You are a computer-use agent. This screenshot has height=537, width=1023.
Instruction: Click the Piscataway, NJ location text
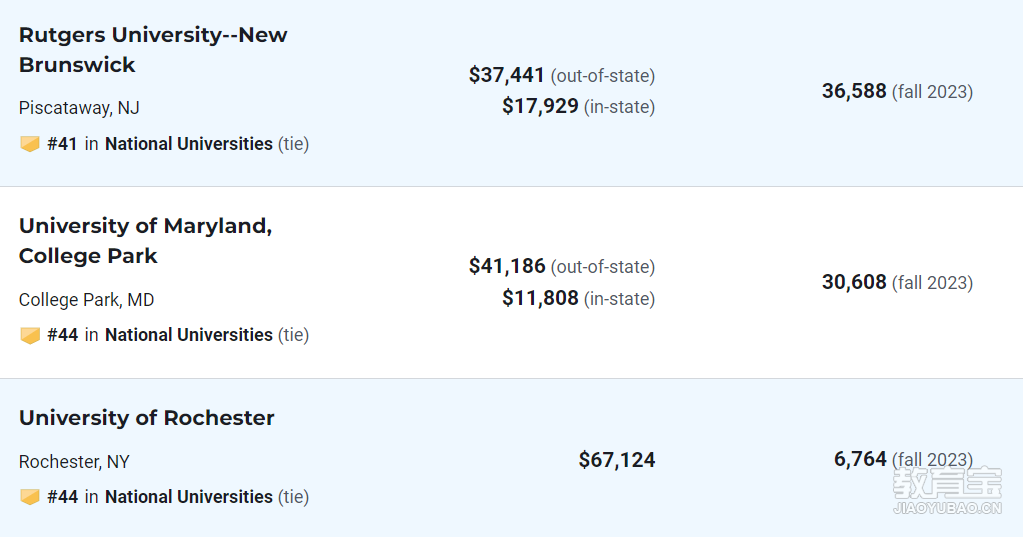pos(79,108)
